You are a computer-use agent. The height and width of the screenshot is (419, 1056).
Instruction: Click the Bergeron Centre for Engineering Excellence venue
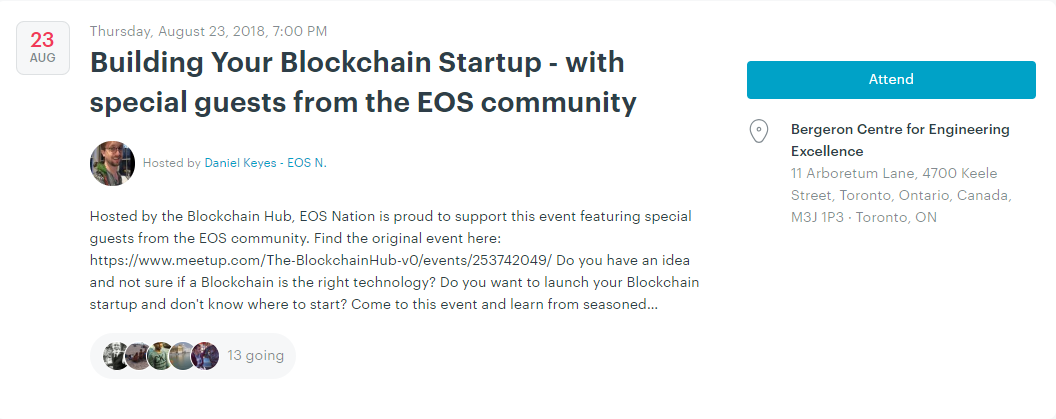point(900,140)
